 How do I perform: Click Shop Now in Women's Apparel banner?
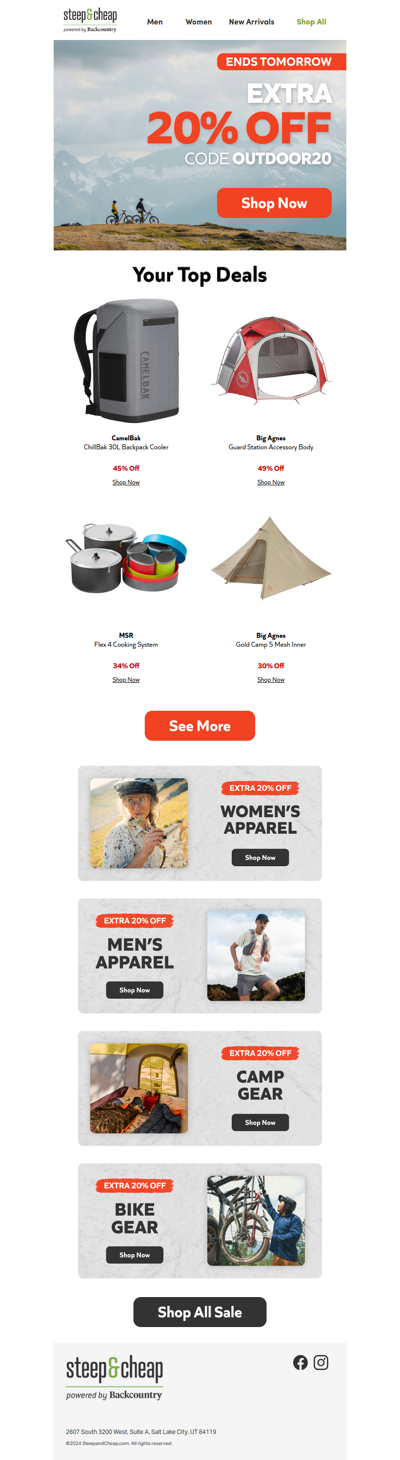[x=260, y=857]
